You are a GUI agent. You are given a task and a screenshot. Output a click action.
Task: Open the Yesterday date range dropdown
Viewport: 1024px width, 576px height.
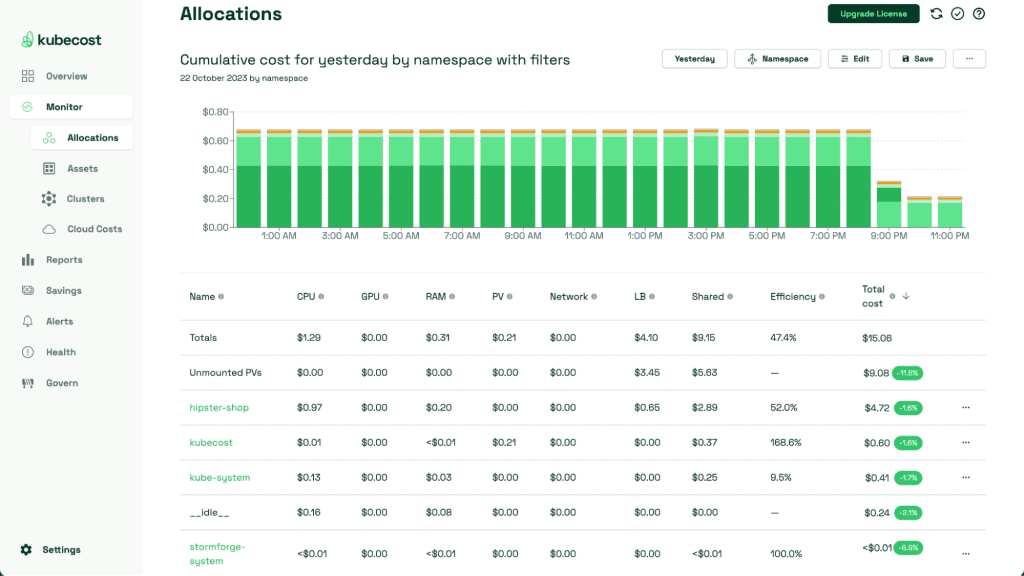[694, 59]
